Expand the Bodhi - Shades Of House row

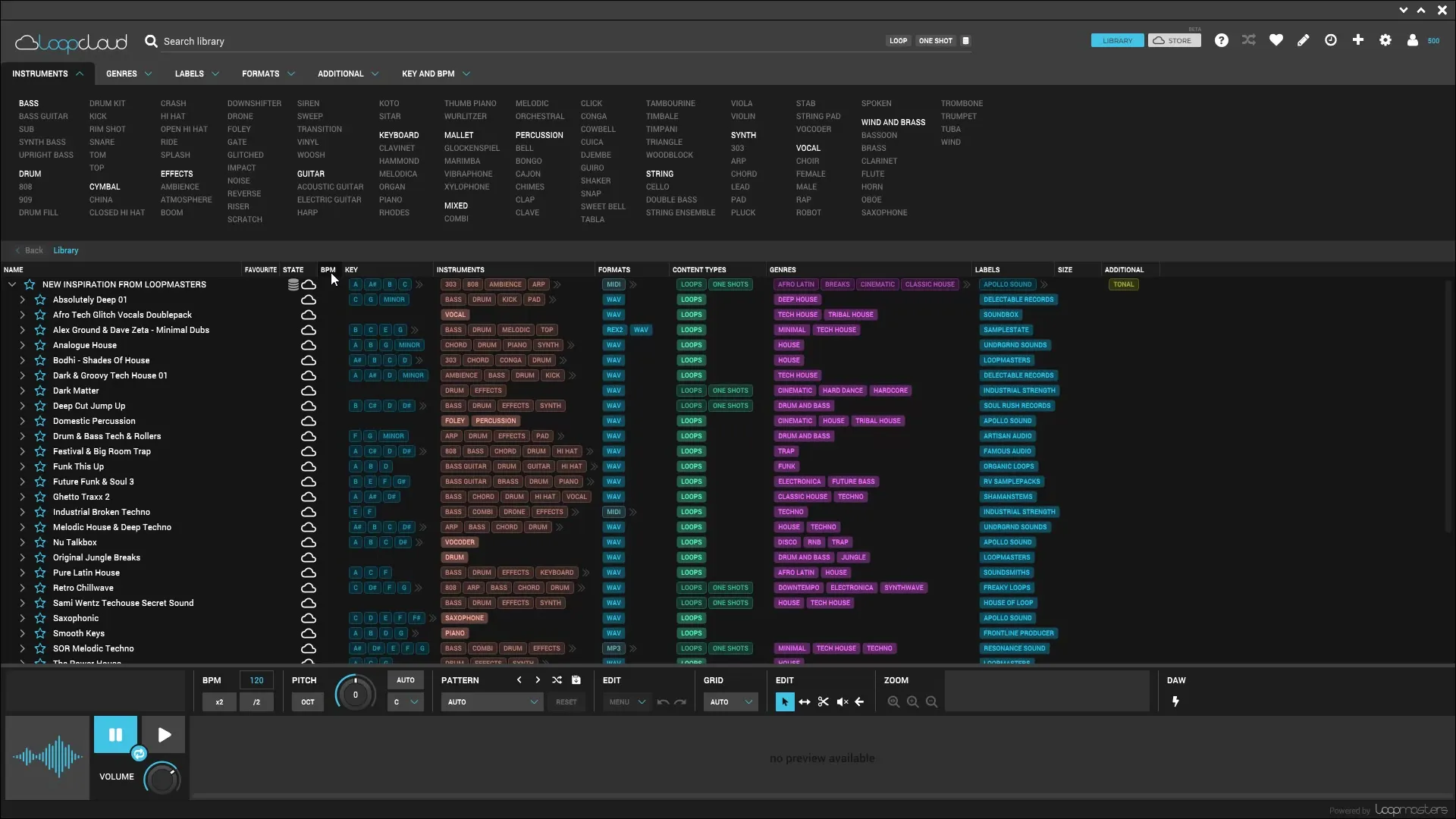(22, 360)
